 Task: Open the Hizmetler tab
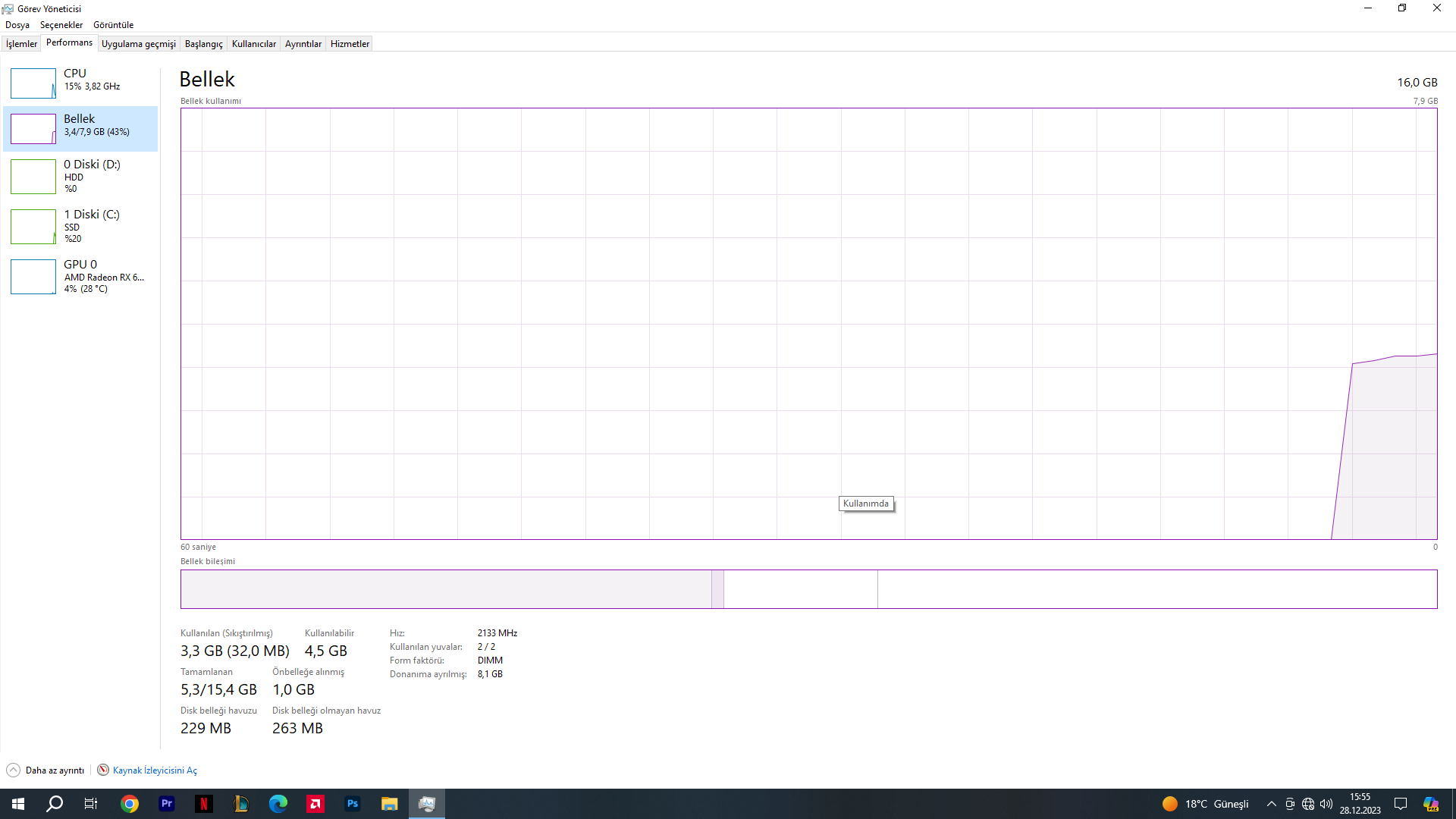[x=350, y=44]
